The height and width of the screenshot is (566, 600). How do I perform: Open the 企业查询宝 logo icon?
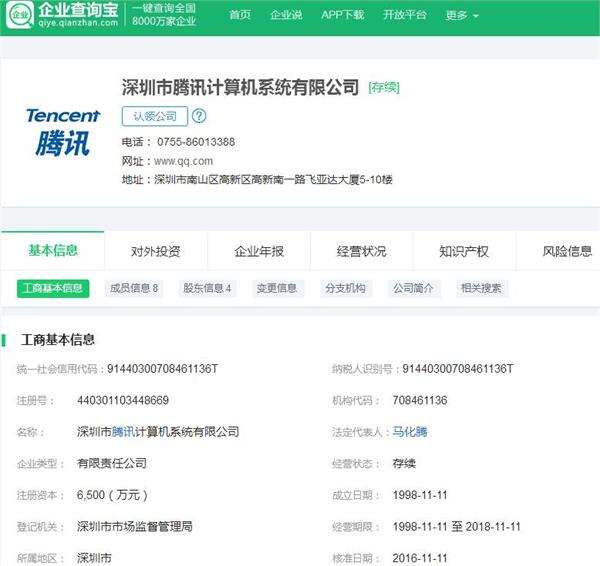coord(20,15)
